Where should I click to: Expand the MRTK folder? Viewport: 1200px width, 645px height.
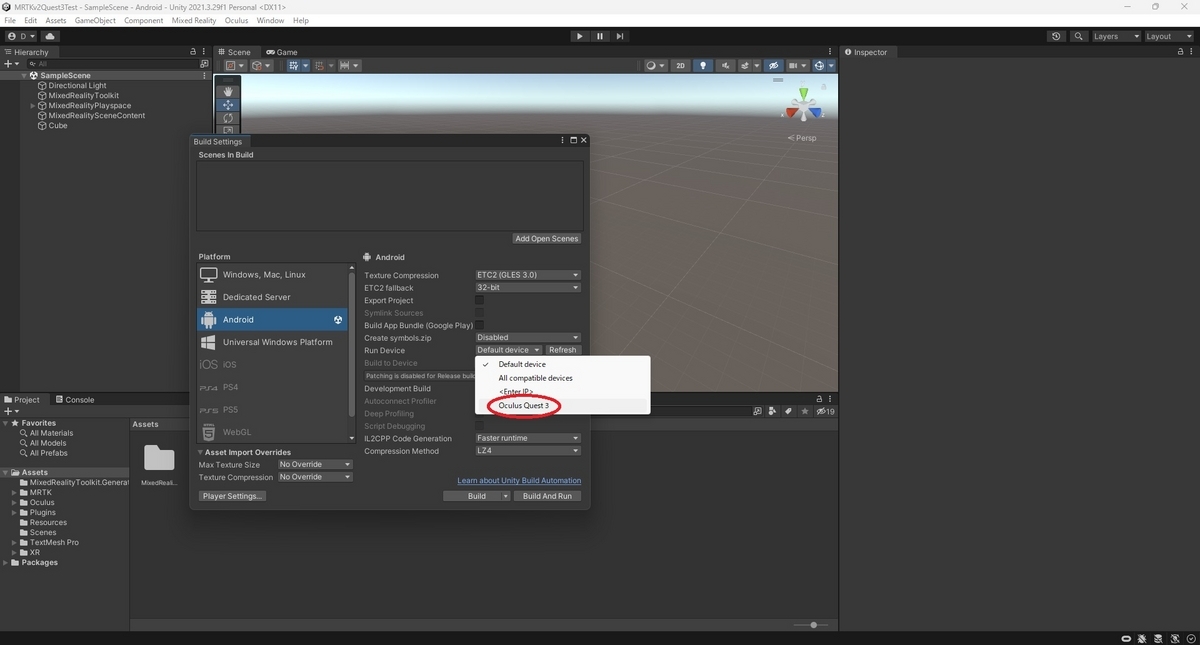15,492
